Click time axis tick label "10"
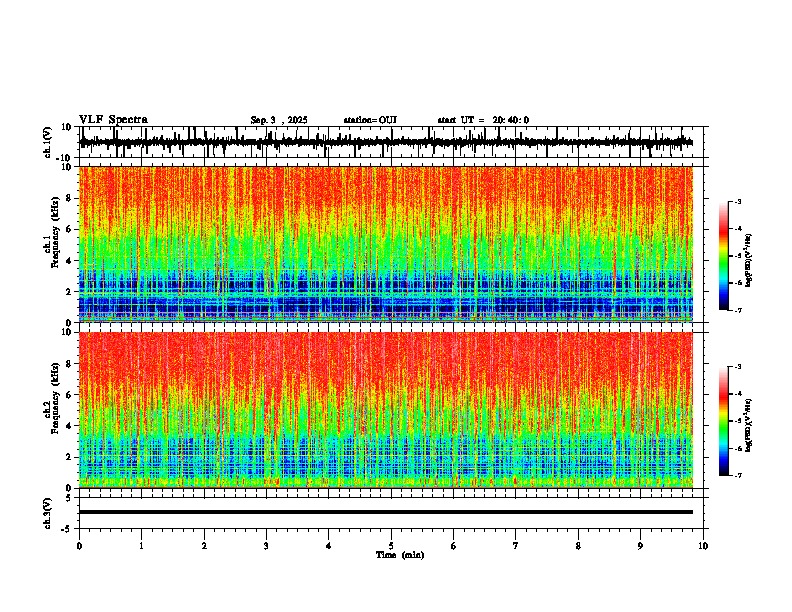Screen dimensions: 792x612 (703, 546)
